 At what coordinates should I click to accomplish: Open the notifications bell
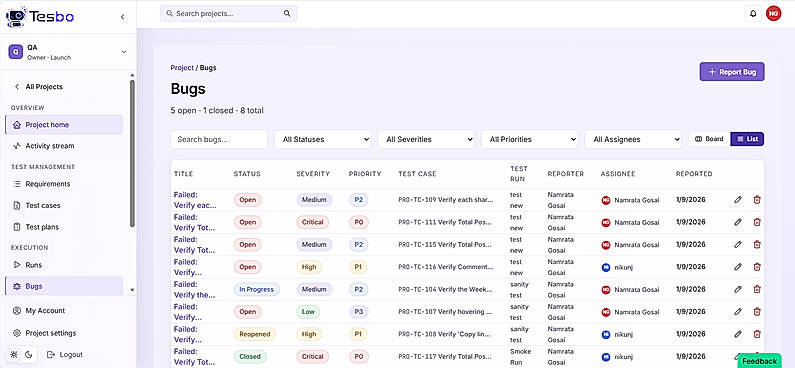(753, 14)
